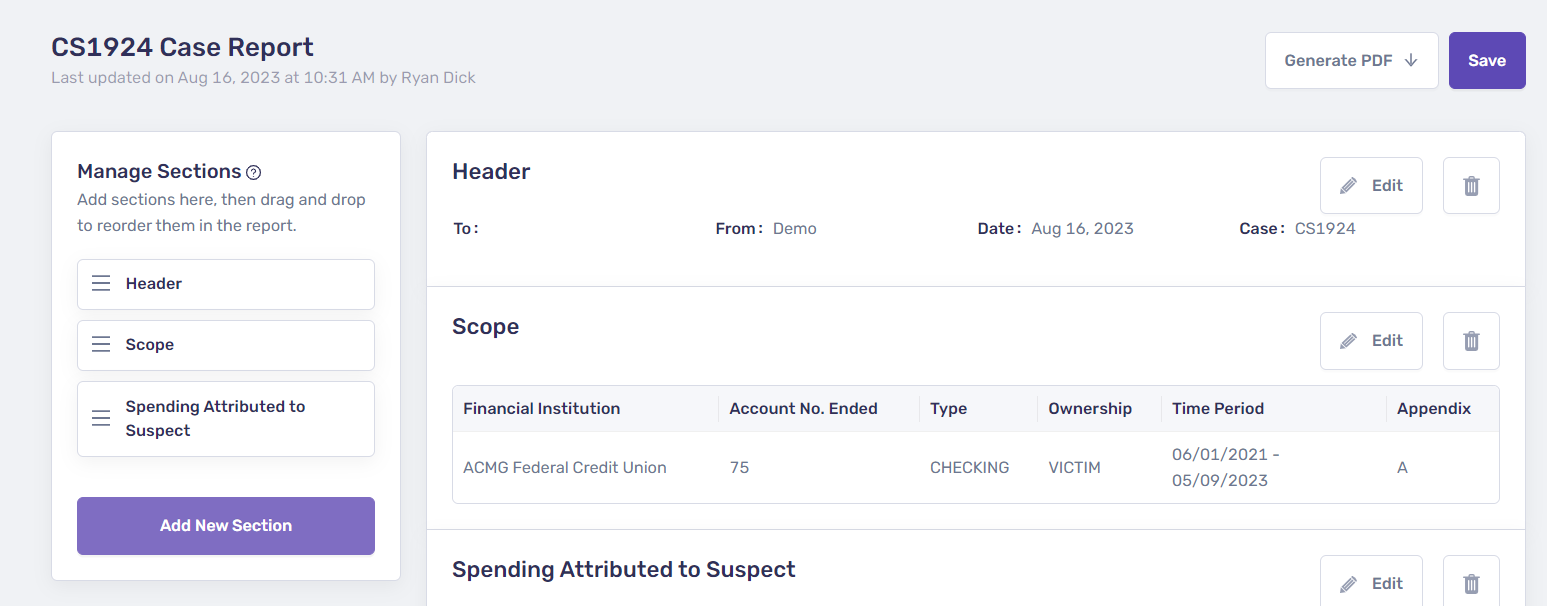Select Spending Attributed to Suspect in sections list
This screenshot has height=606, width=1547.
coord(226,419)
